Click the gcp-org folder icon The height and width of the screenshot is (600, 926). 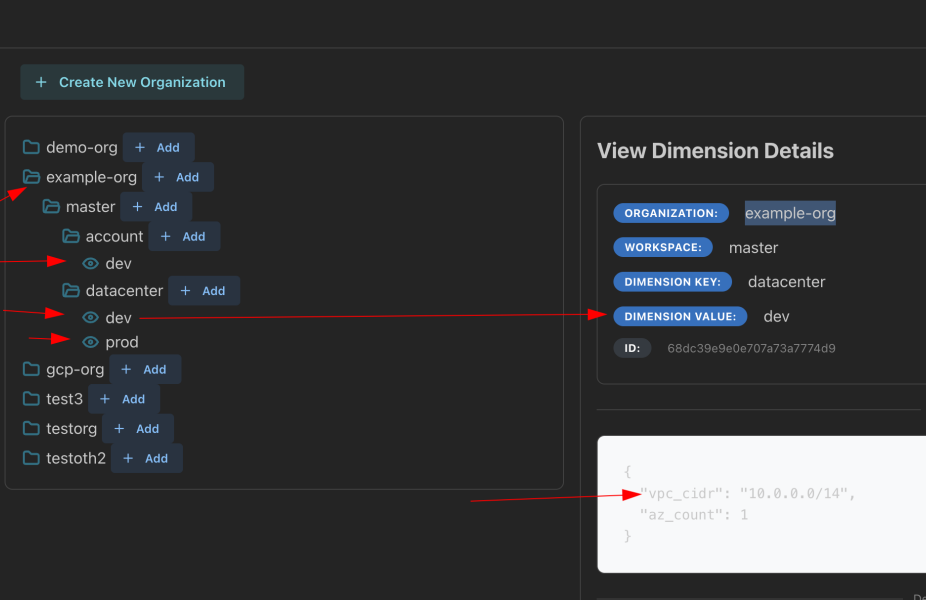tap(31, 369)
